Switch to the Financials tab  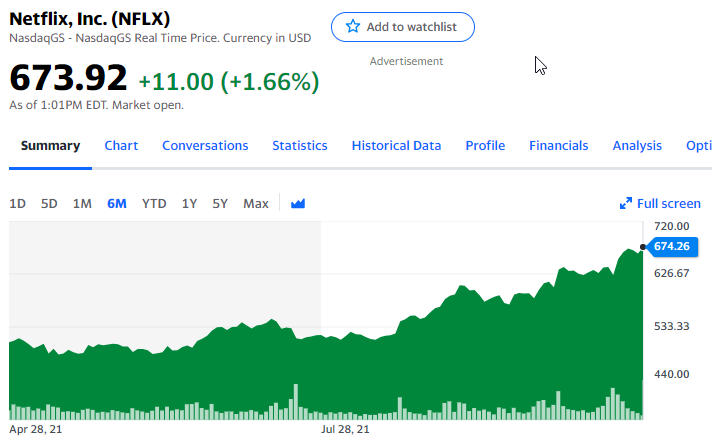[559, 145]
